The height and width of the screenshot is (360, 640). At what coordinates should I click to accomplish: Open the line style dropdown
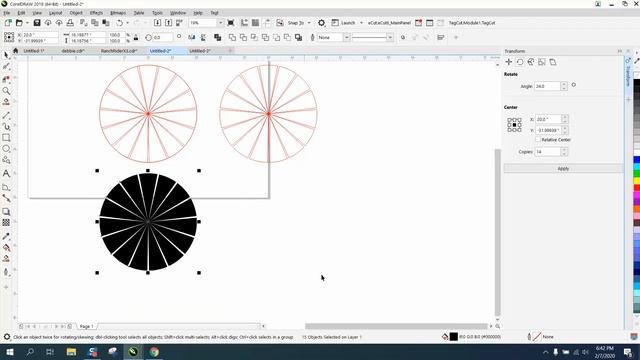click(x=390, y=38)
